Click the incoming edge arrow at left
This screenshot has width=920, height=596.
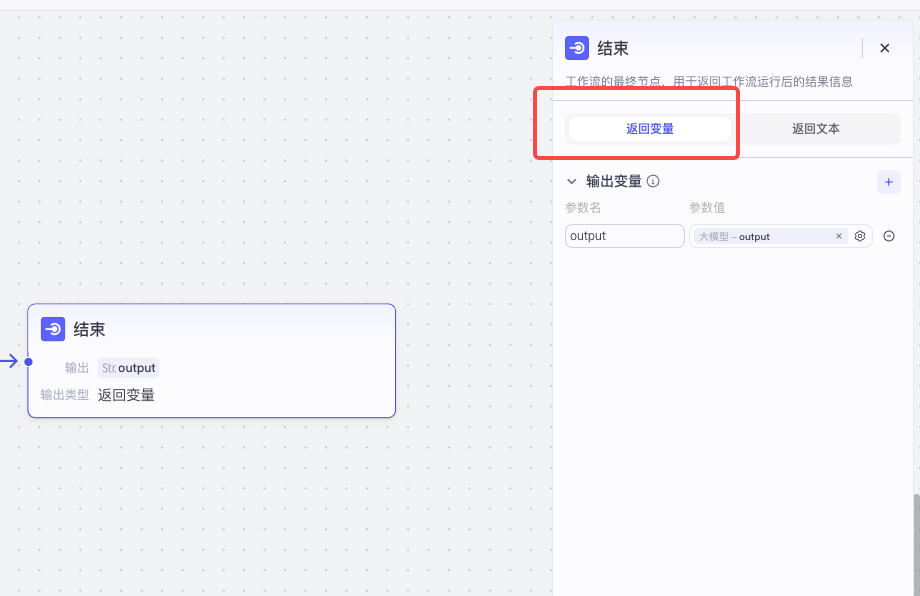[9, 361]
